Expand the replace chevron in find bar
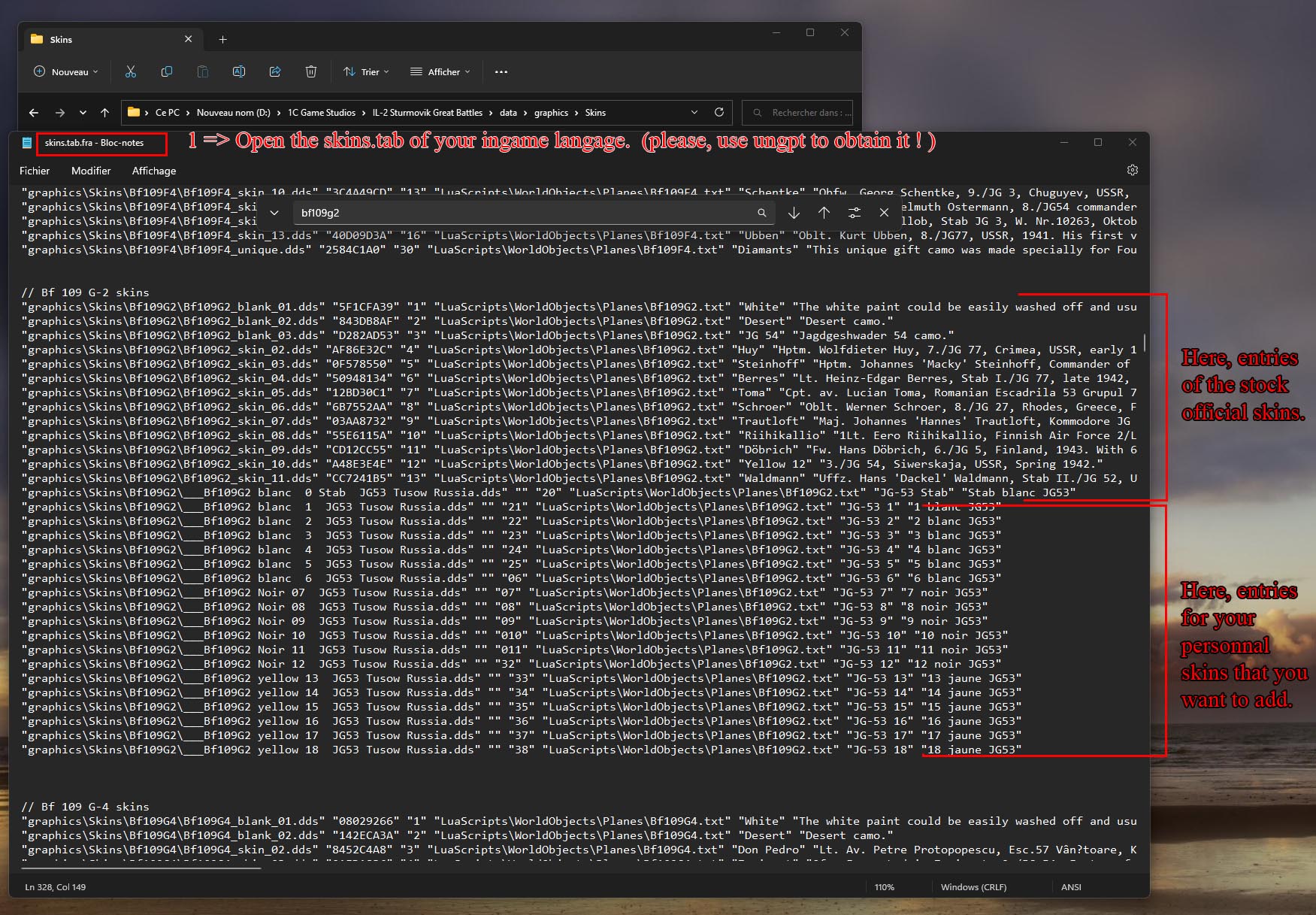 point(274,213)
